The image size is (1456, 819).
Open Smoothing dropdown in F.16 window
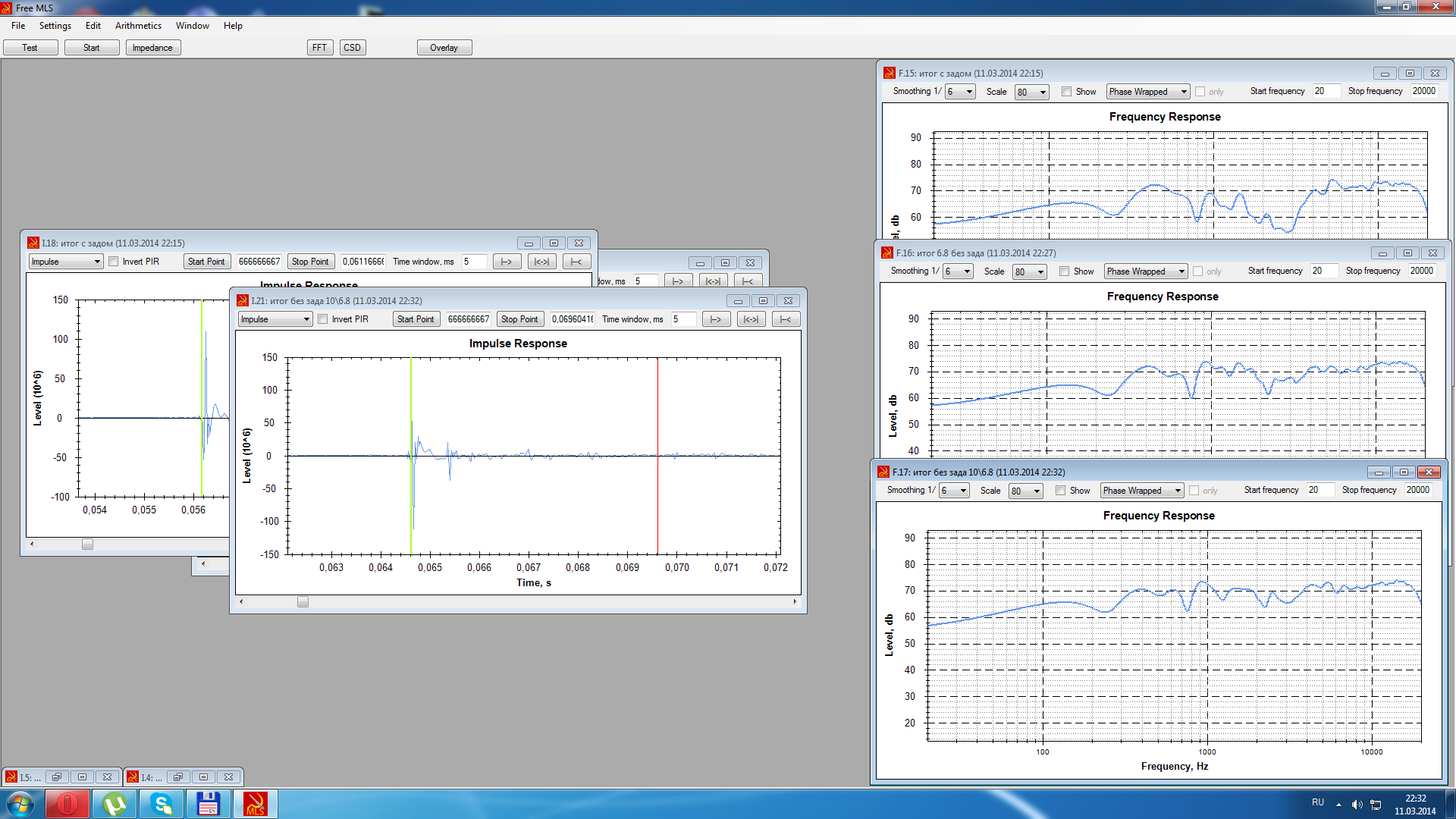pyautogui.click(x=958, y=271)
